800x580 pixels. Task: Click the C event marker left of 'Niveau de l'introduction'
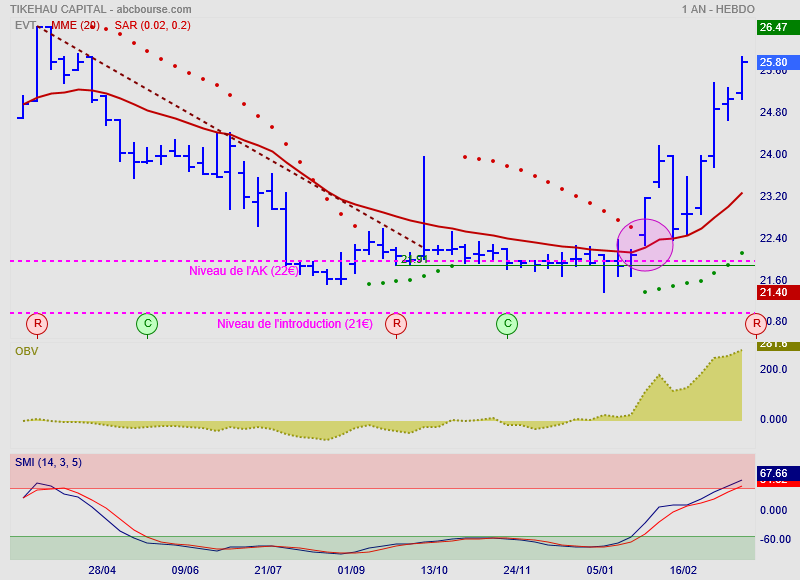(x=147, y=323)
